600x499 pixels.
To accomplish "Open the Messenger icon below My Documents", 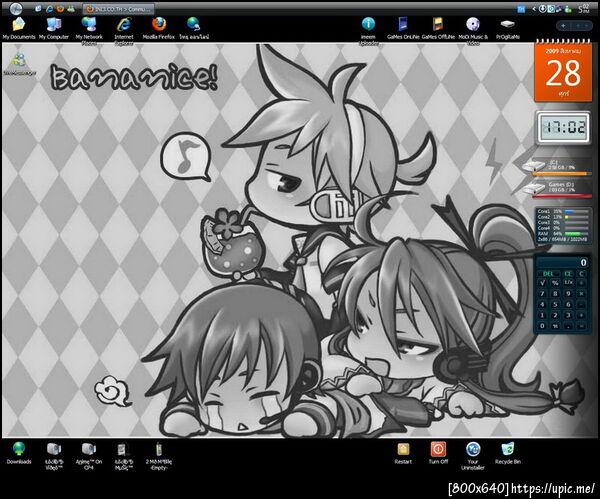I will tap(18, 61).
